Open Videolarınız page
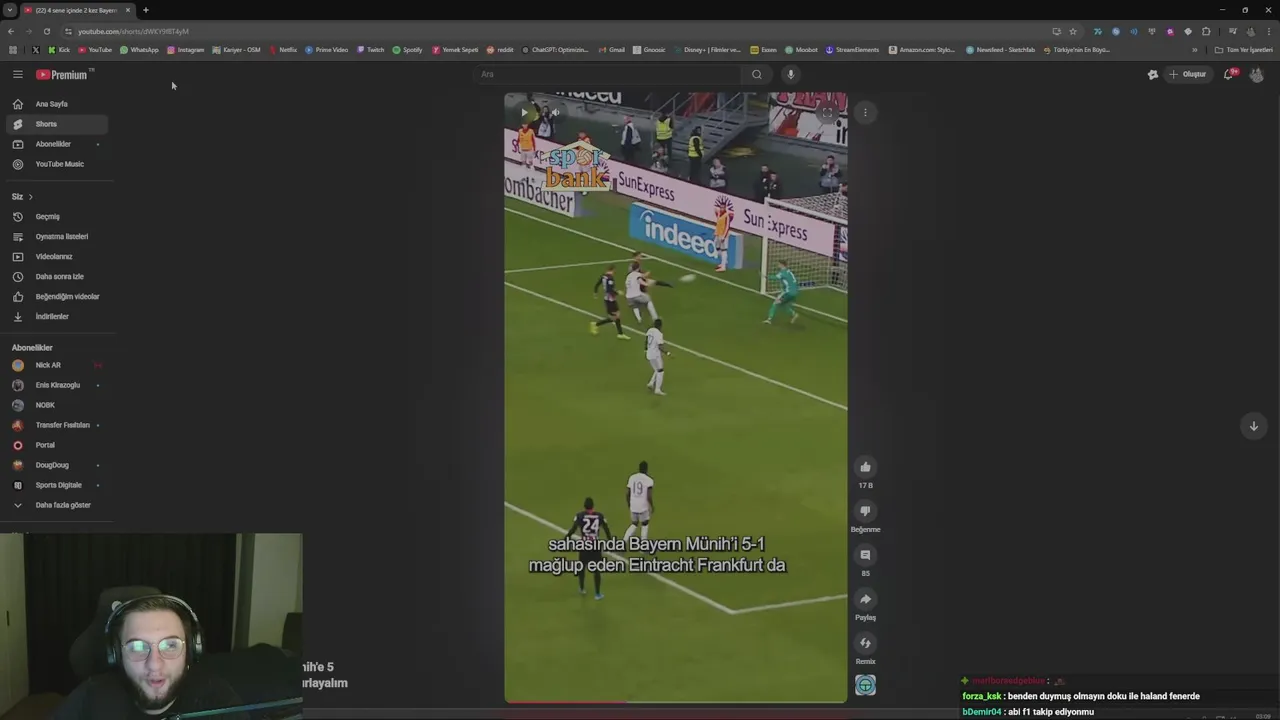1280x720 pixels. click(x=56, y=257)
